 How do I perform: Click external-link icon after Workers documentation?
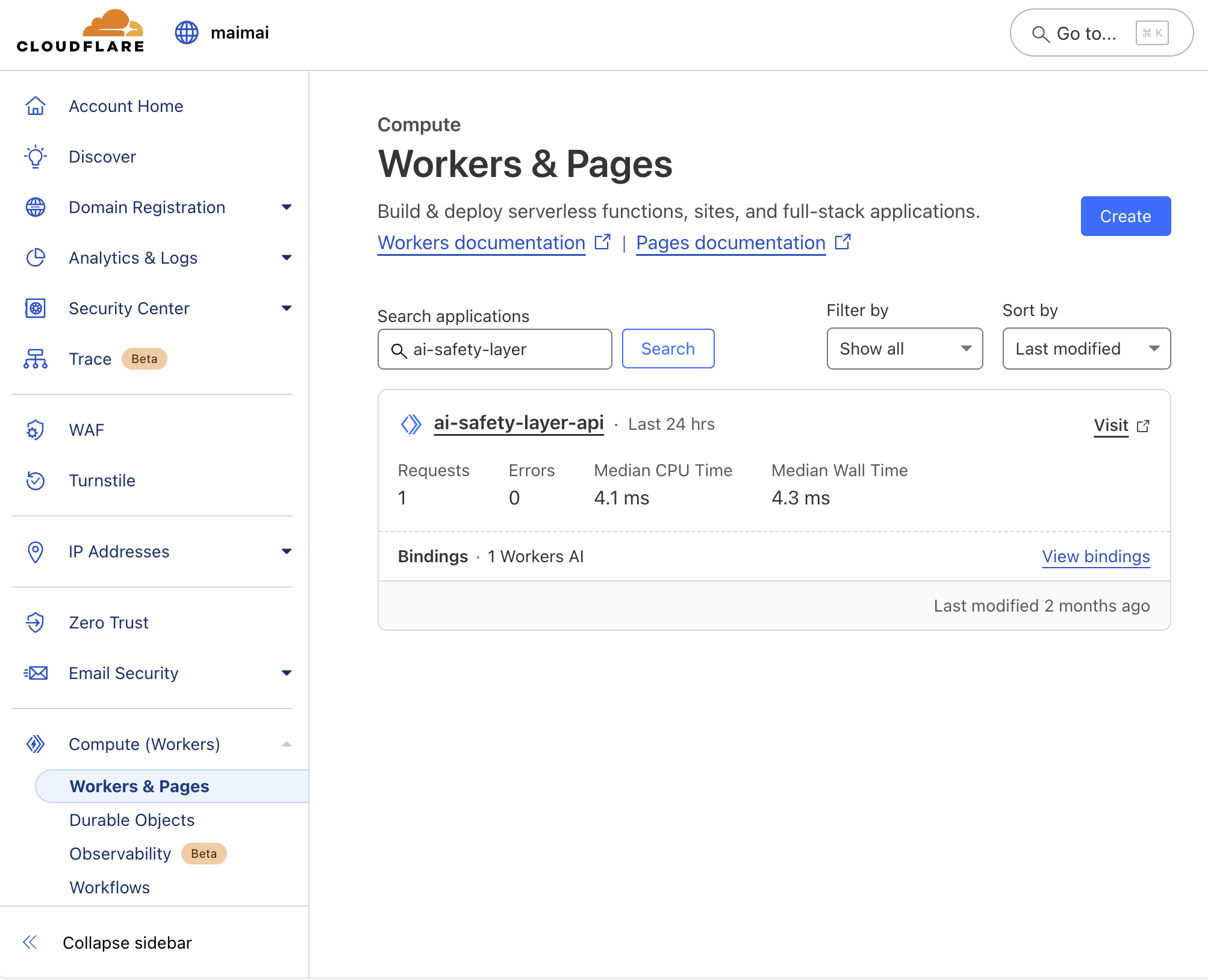[602, 242]
